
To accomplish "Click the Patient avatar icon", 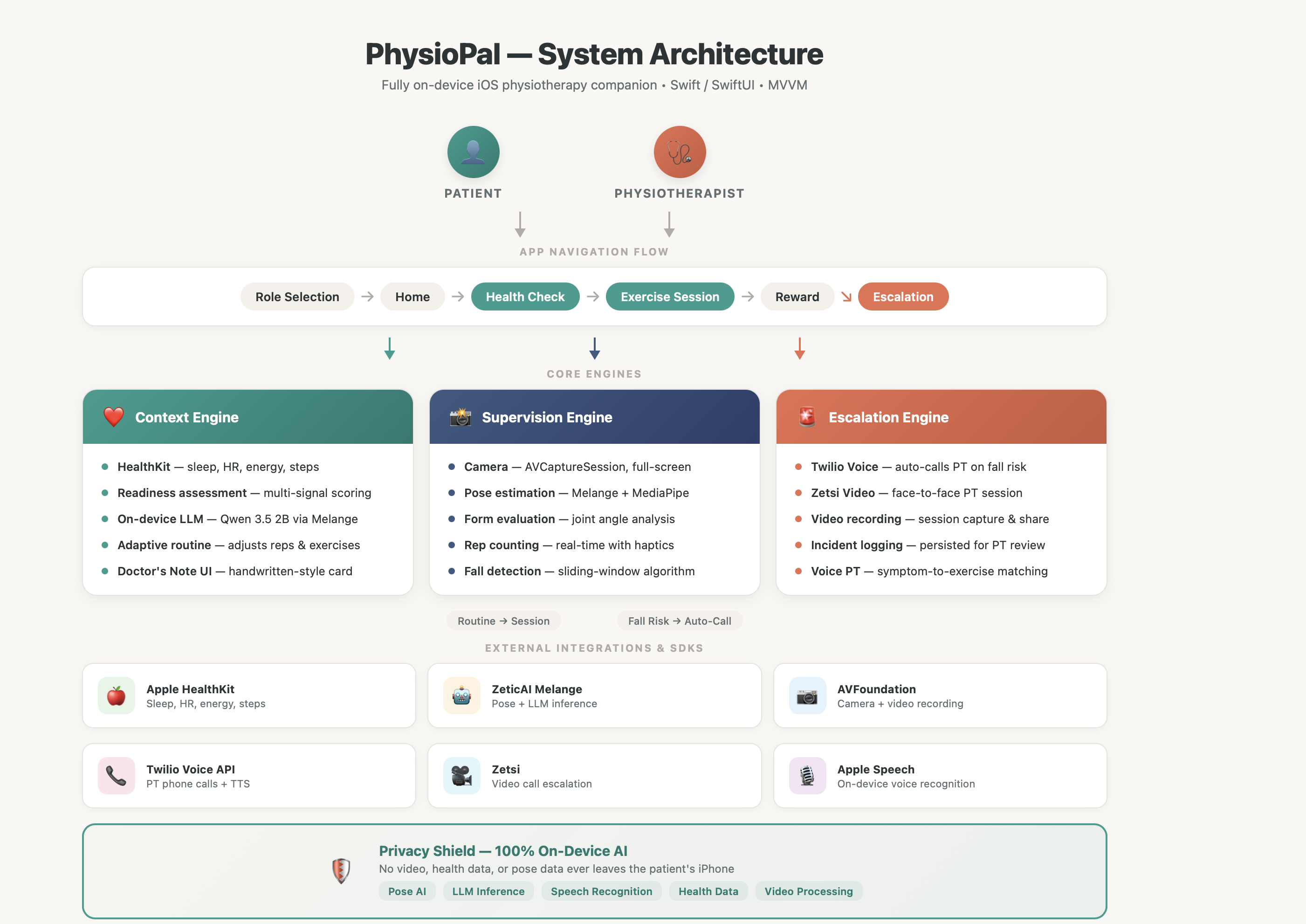I will click(473, 152).
